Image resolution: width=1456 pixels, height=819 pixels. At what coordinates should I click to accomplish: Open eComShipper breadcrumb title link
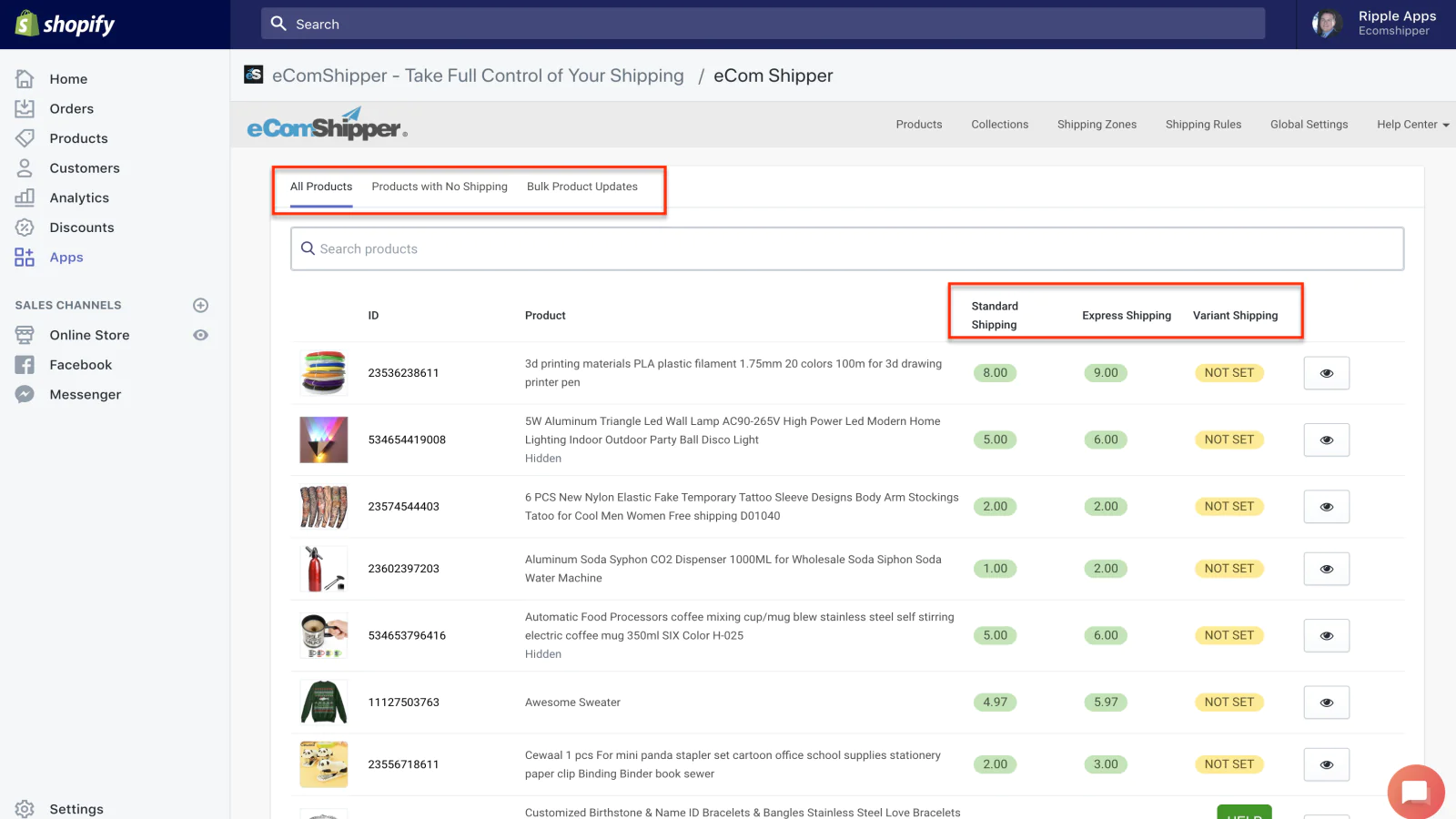478,76
